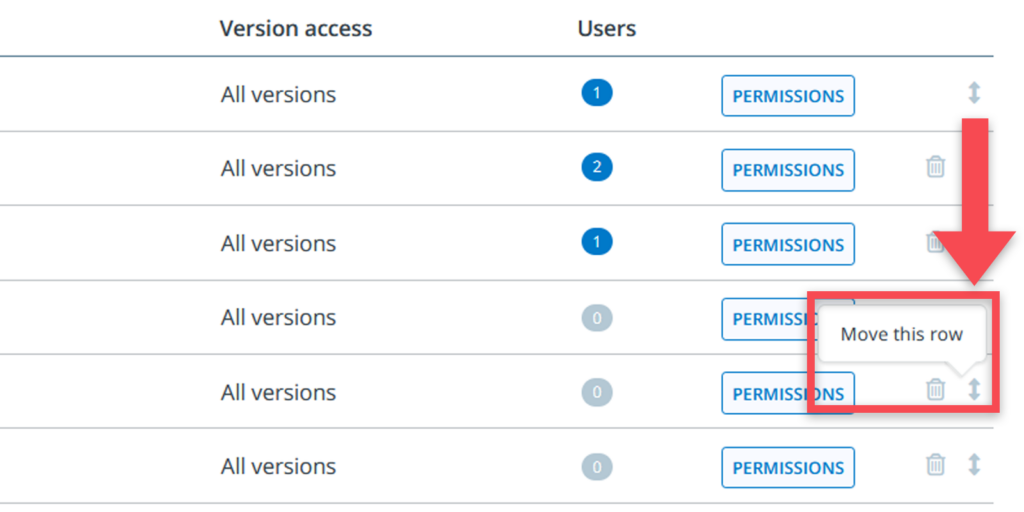Click the users badge showing 2
Viewport: 1024px width, 512px height.
[x=597, y=168]
